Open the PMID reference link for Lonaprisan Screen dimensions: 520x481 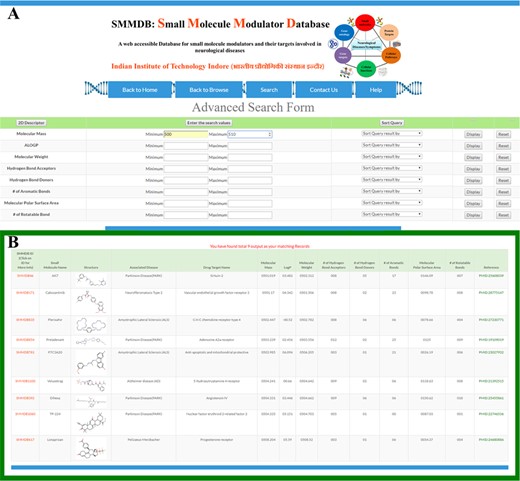coord(491,440)
